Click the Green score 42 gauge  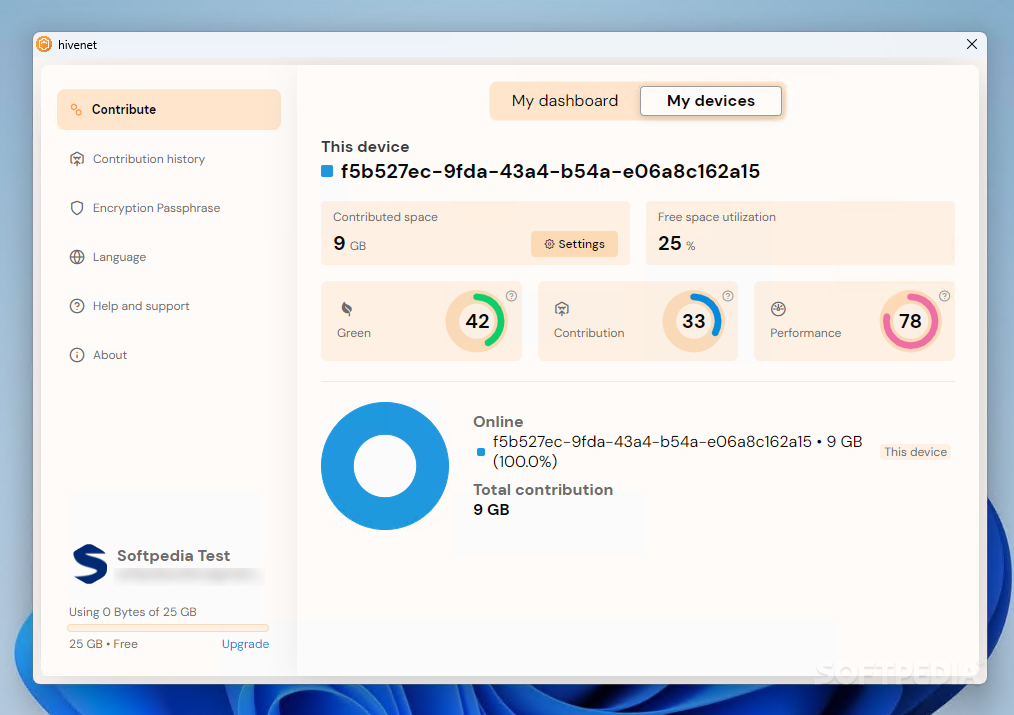[x=477, y=321]
